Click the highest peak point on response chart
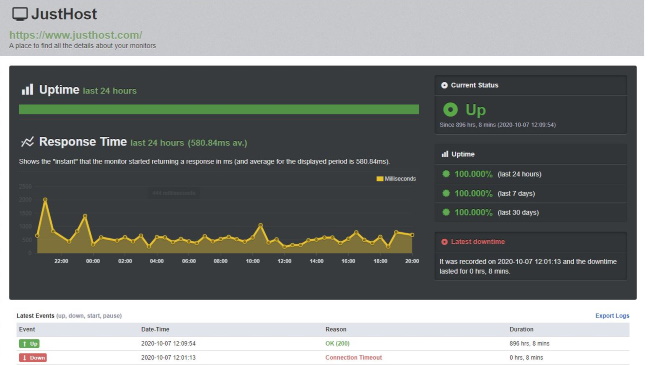 click(45, 200)
